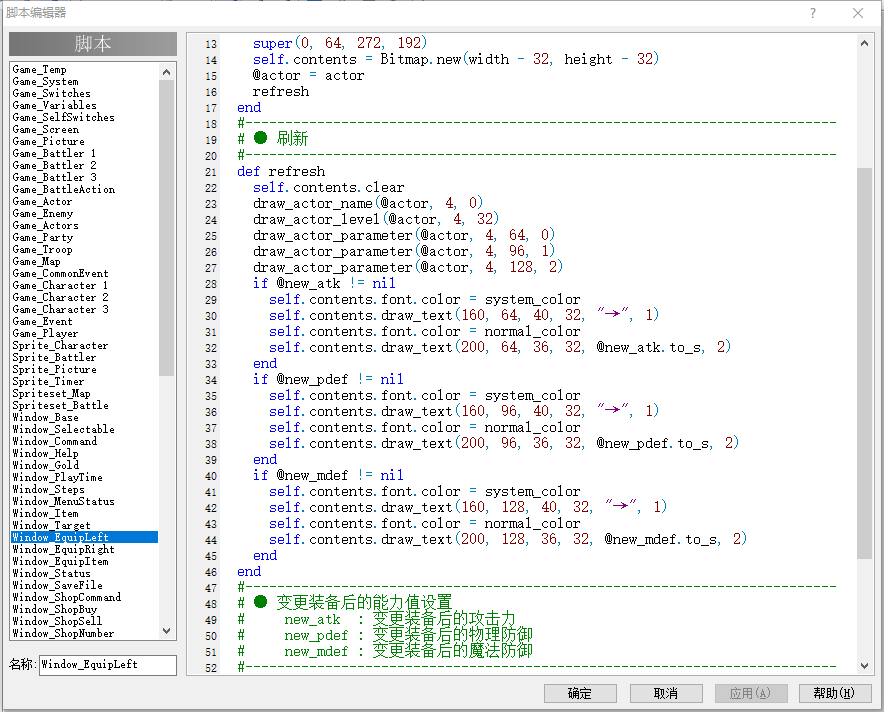884x712 pixels.
Task: Open help with the 帮助(H) button
Action: (834, 693)
